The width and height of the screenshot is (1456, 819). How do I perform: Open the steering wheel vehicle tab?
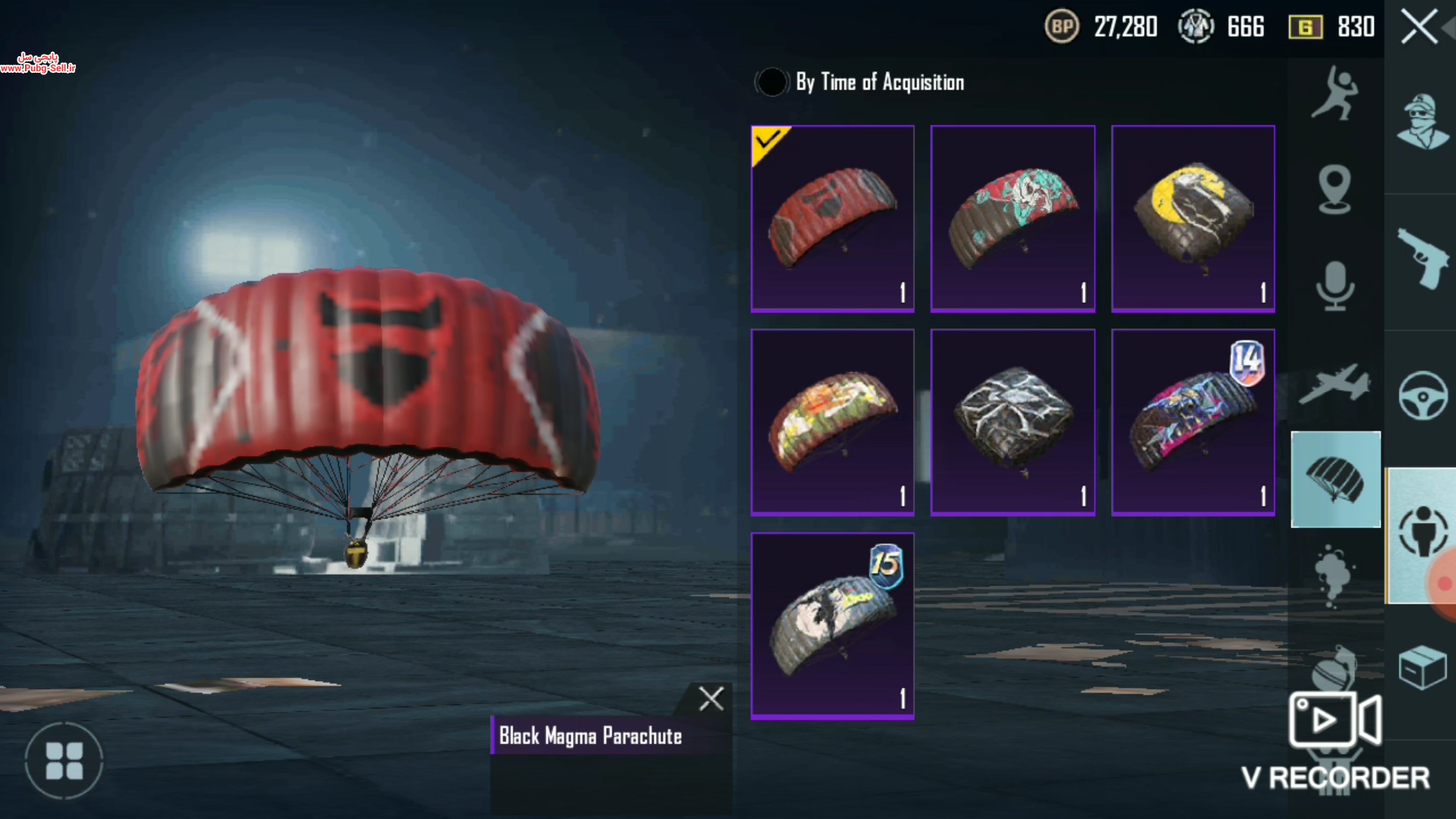coord(1423,395)
